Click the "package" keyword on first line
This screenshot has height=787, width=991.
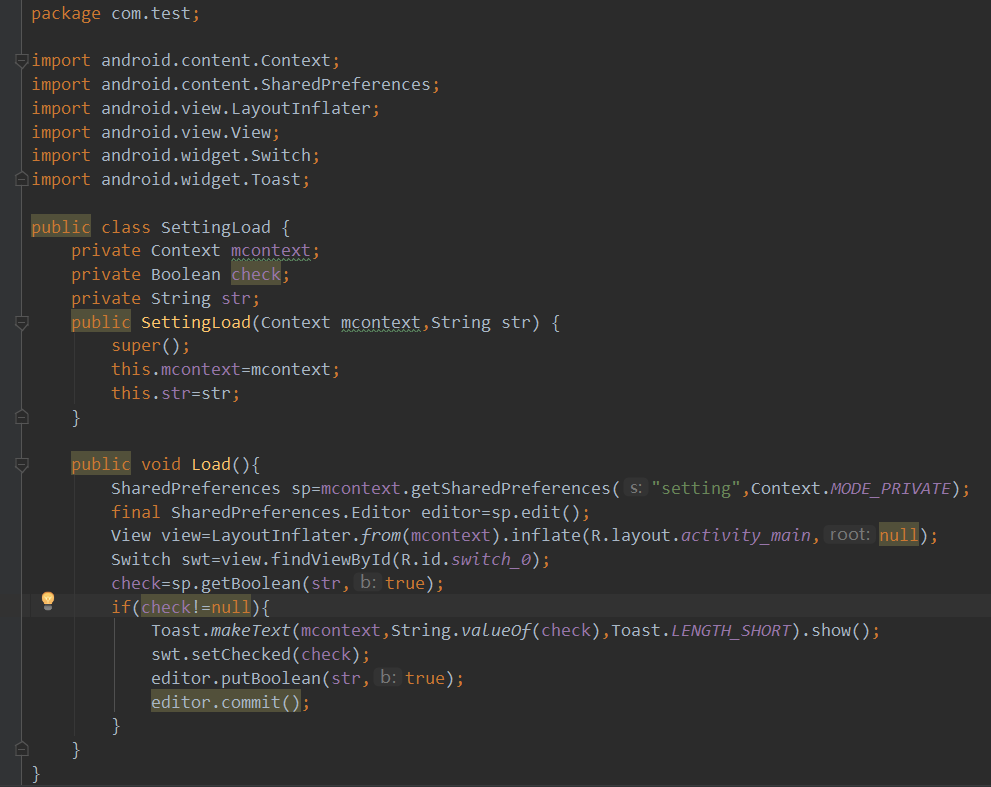coord(66,14)
